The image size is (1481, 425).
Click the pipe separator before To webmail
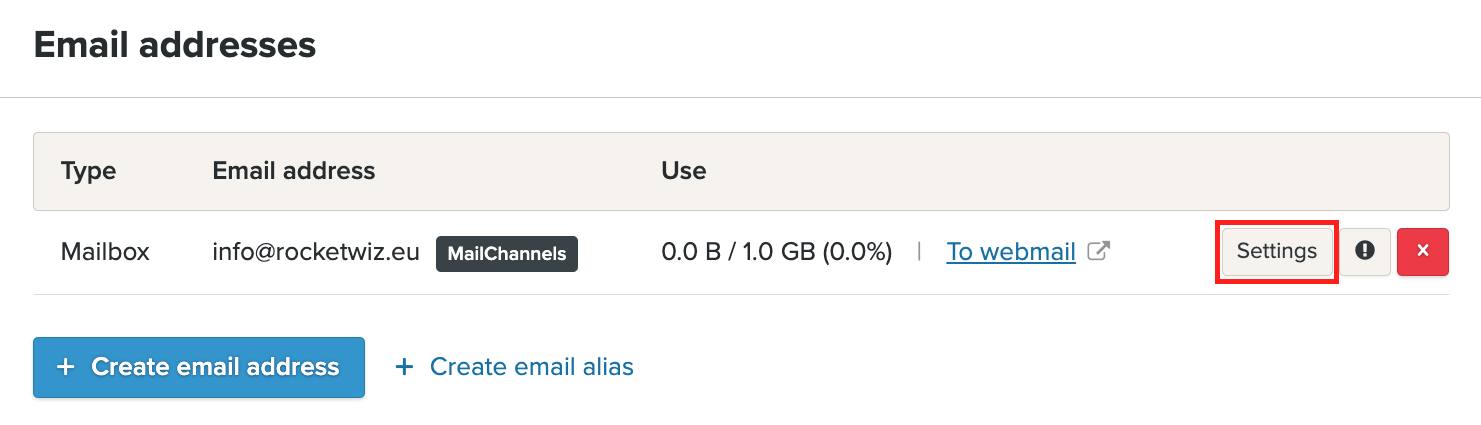coord(919,252)
